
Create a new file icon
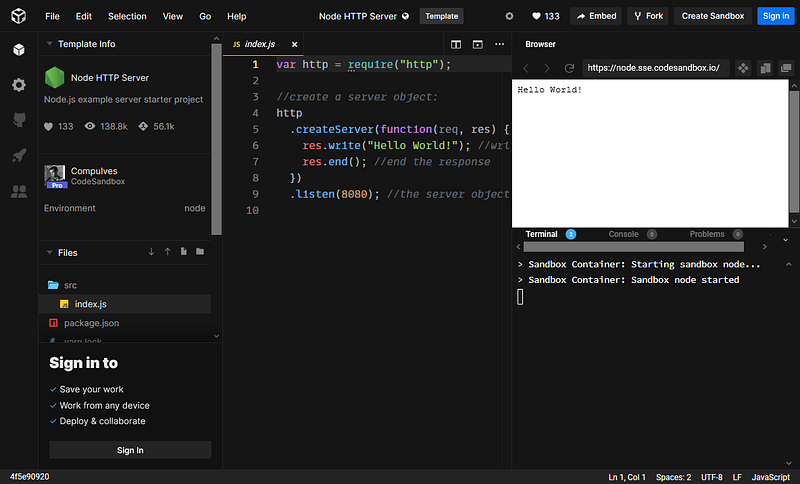coord(184,251)
